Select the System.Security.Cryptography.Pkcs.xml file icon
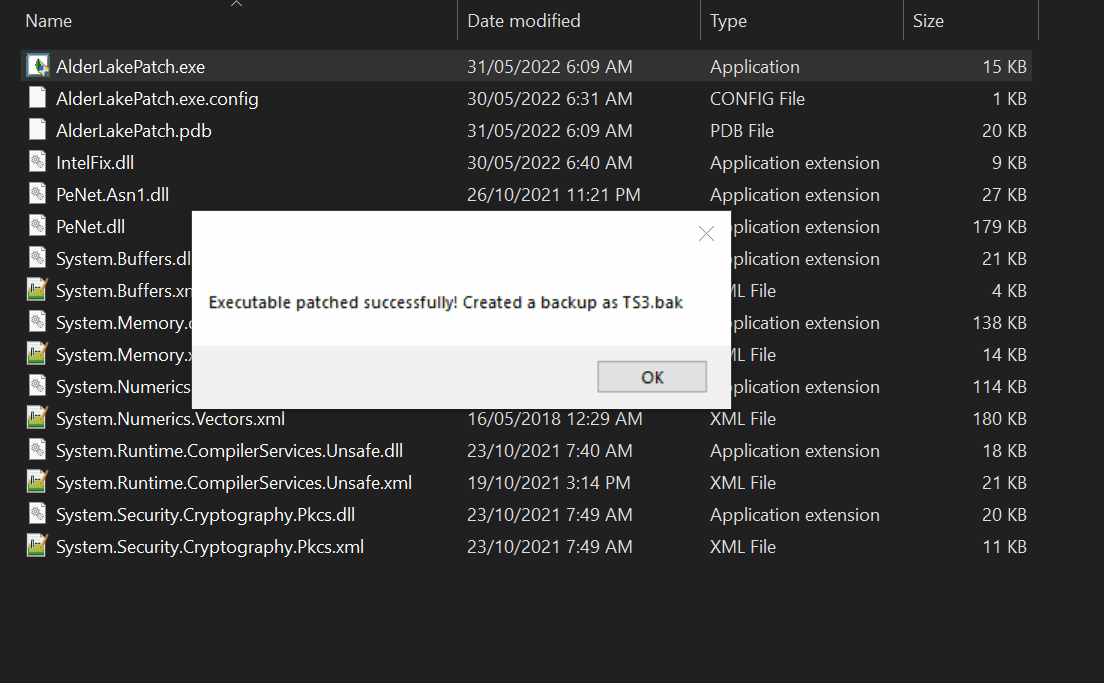 point(37,547)
